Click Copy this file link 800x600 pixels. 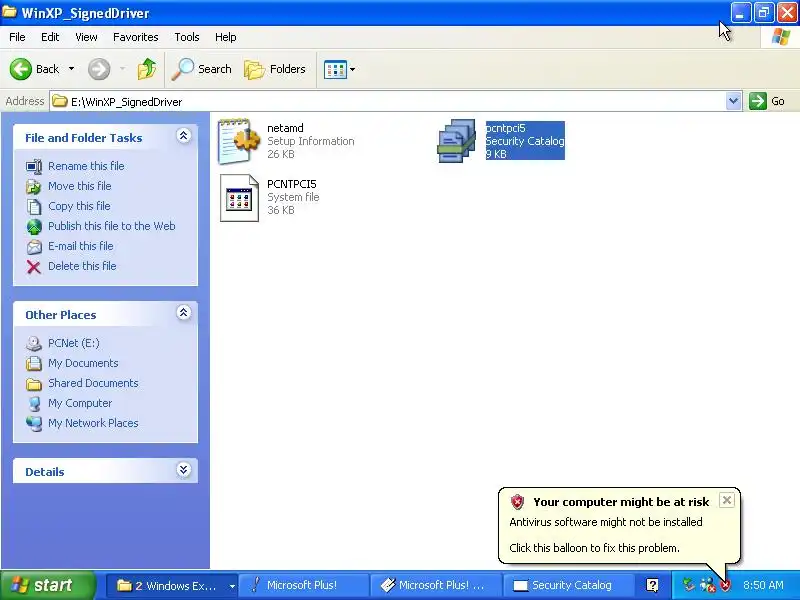[x=79, y=206]
